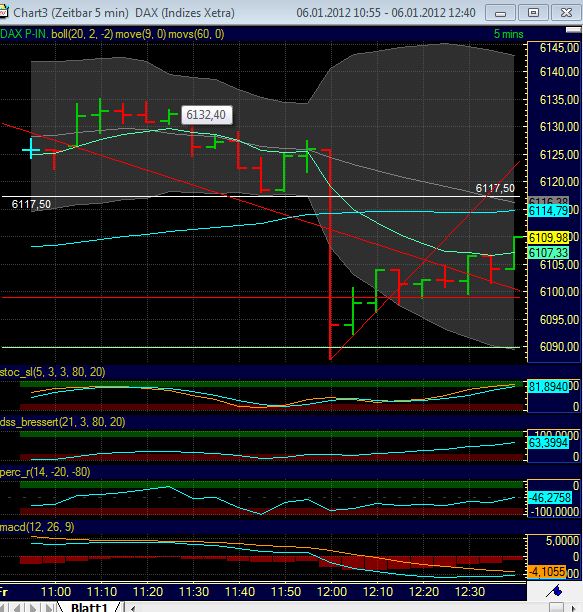Click the 6145,00 price axis label
The image size is (583, 612).
tap(559, 48)
